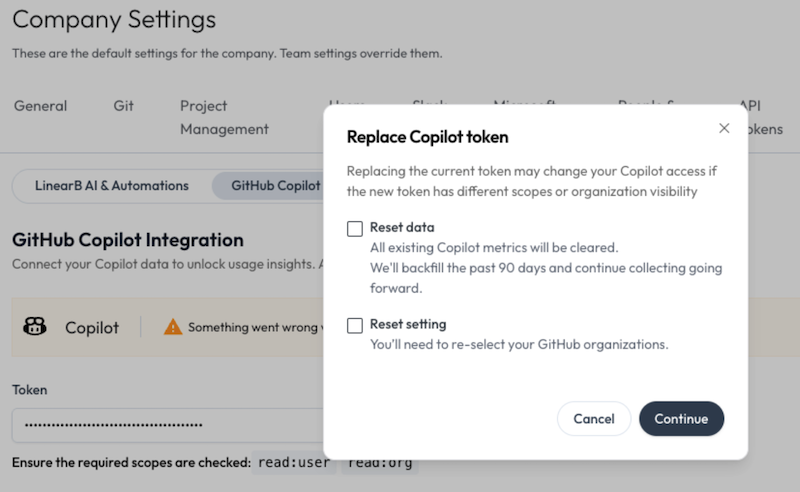Click the Company Settings page heading
Image resolution: width=800 pixels, height=492 pixels.
[x=114, y=19]
